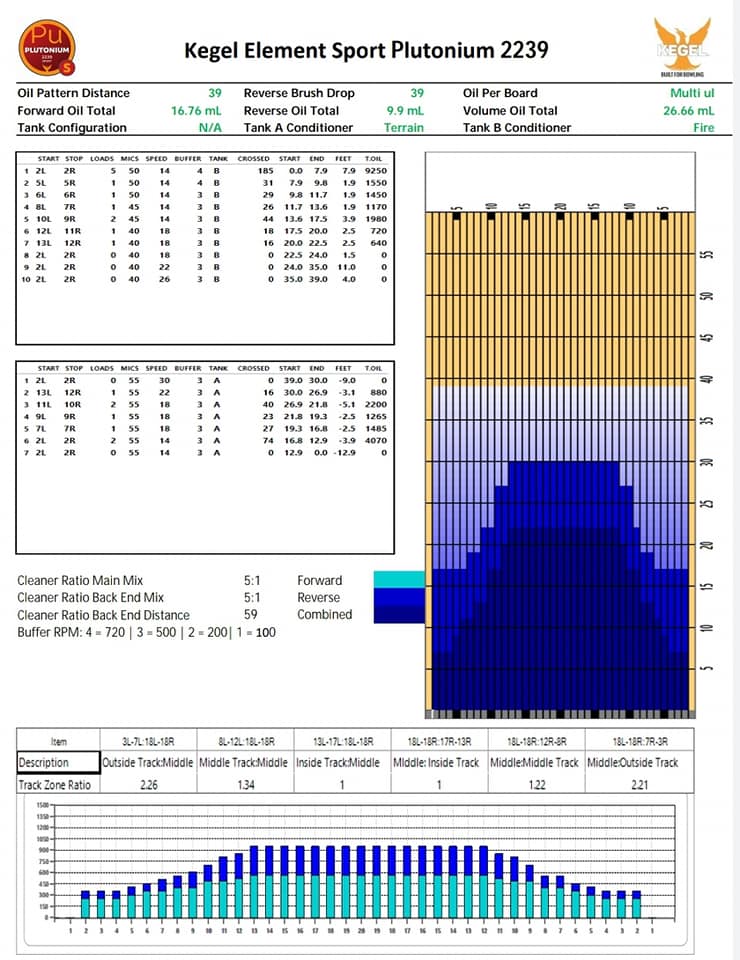
Task: Click the 1500 y-axis label on bar chart
Action: (x=42, y=805)
